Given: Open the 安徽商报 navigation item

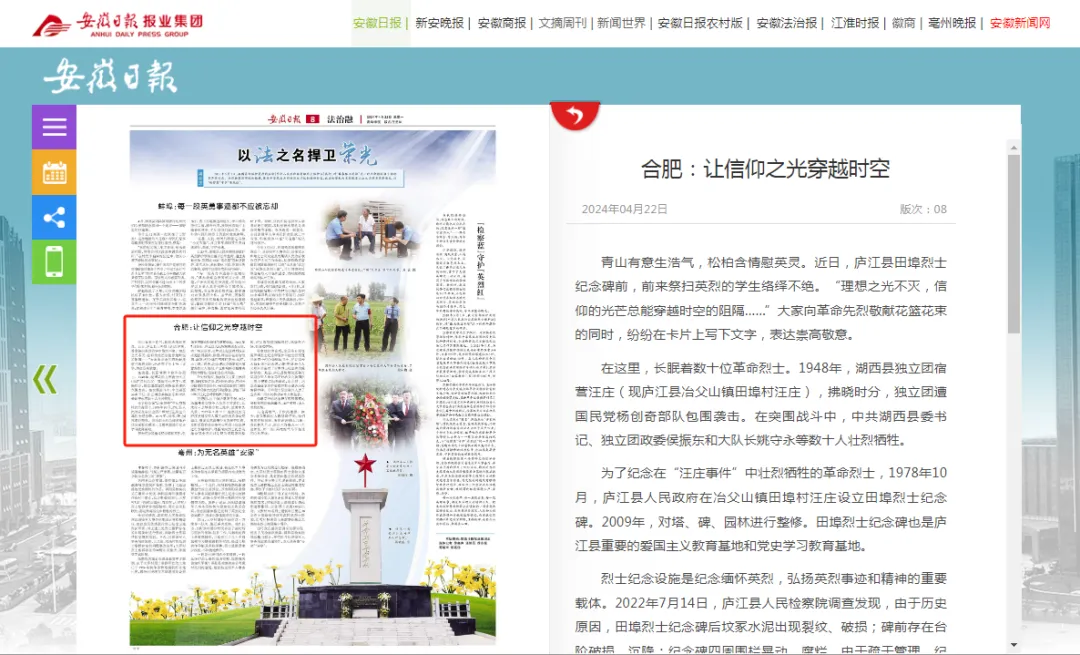Looking at the screenshot, I should point(501,23).
